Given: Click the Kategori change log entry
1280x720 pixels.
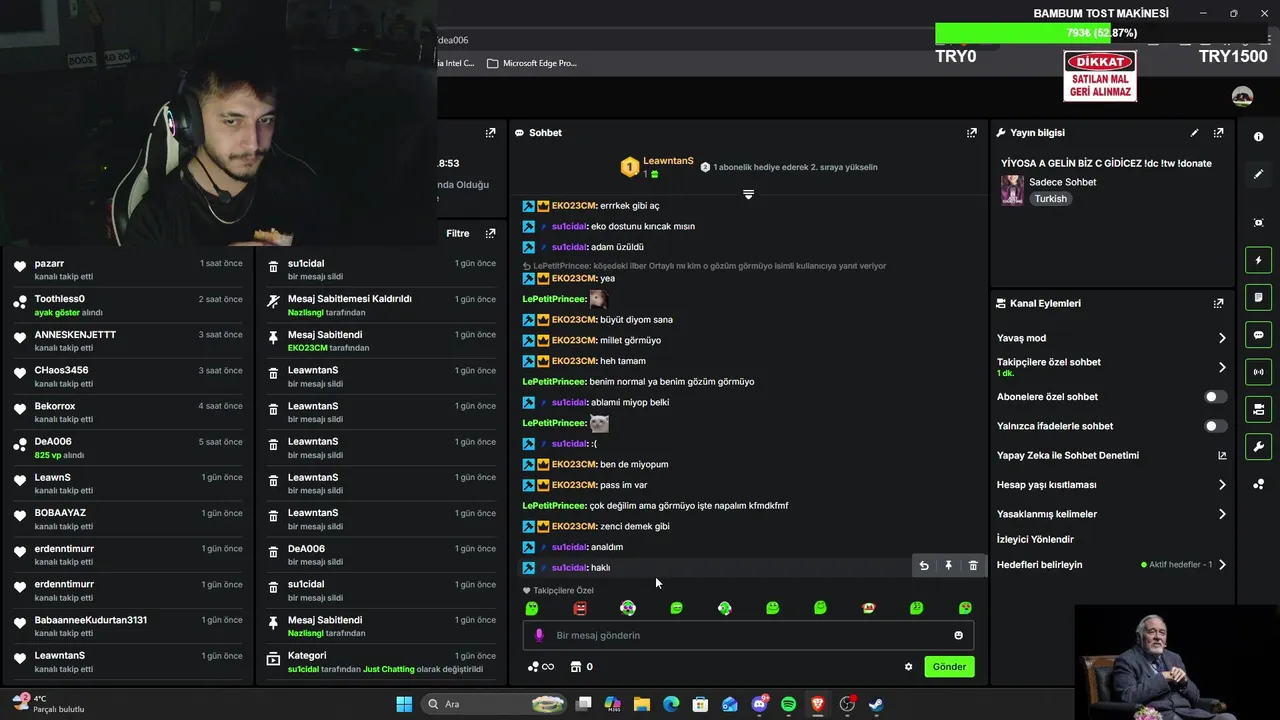Looking at the screenshot, I should pyautogui.click(x=382, y=662).
